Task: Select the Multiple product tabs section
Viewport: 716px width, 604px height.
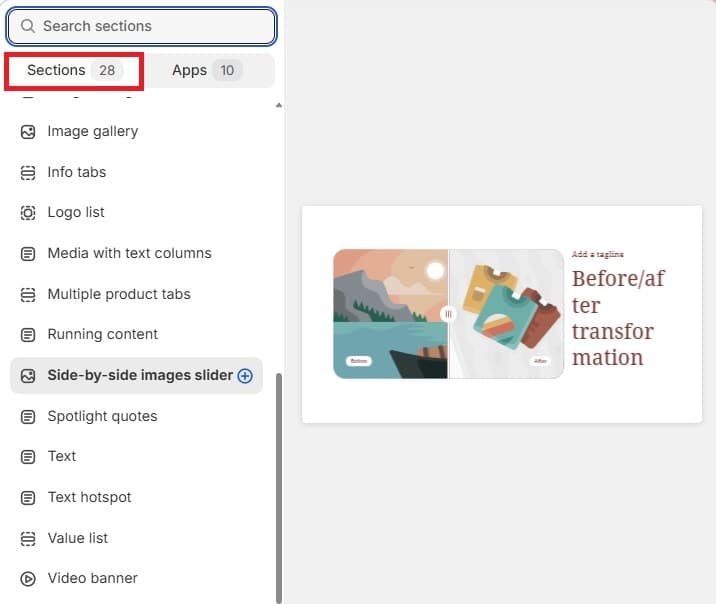Action: tap(119, 294)
